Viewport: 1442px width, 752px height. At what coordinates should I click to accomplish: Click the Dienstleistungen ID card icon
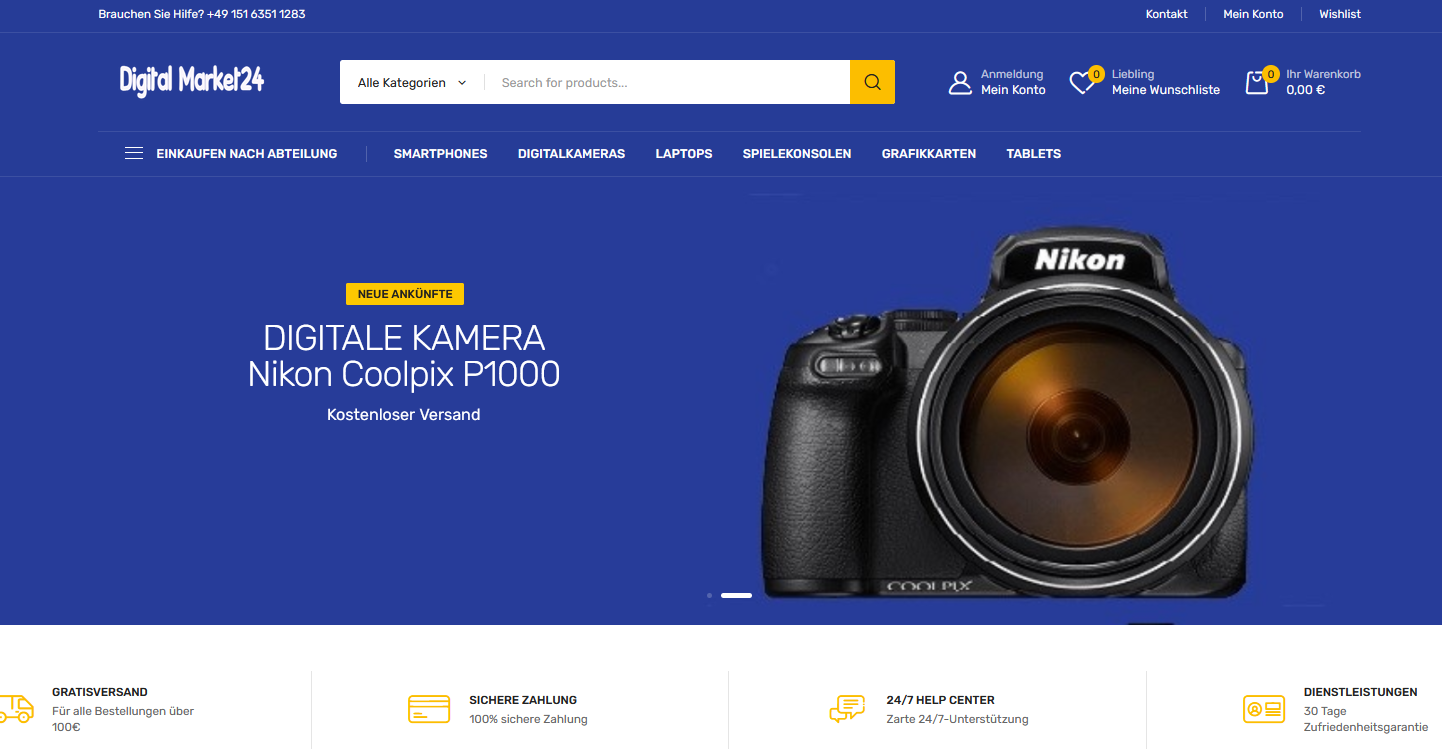tap(1264, 709)
